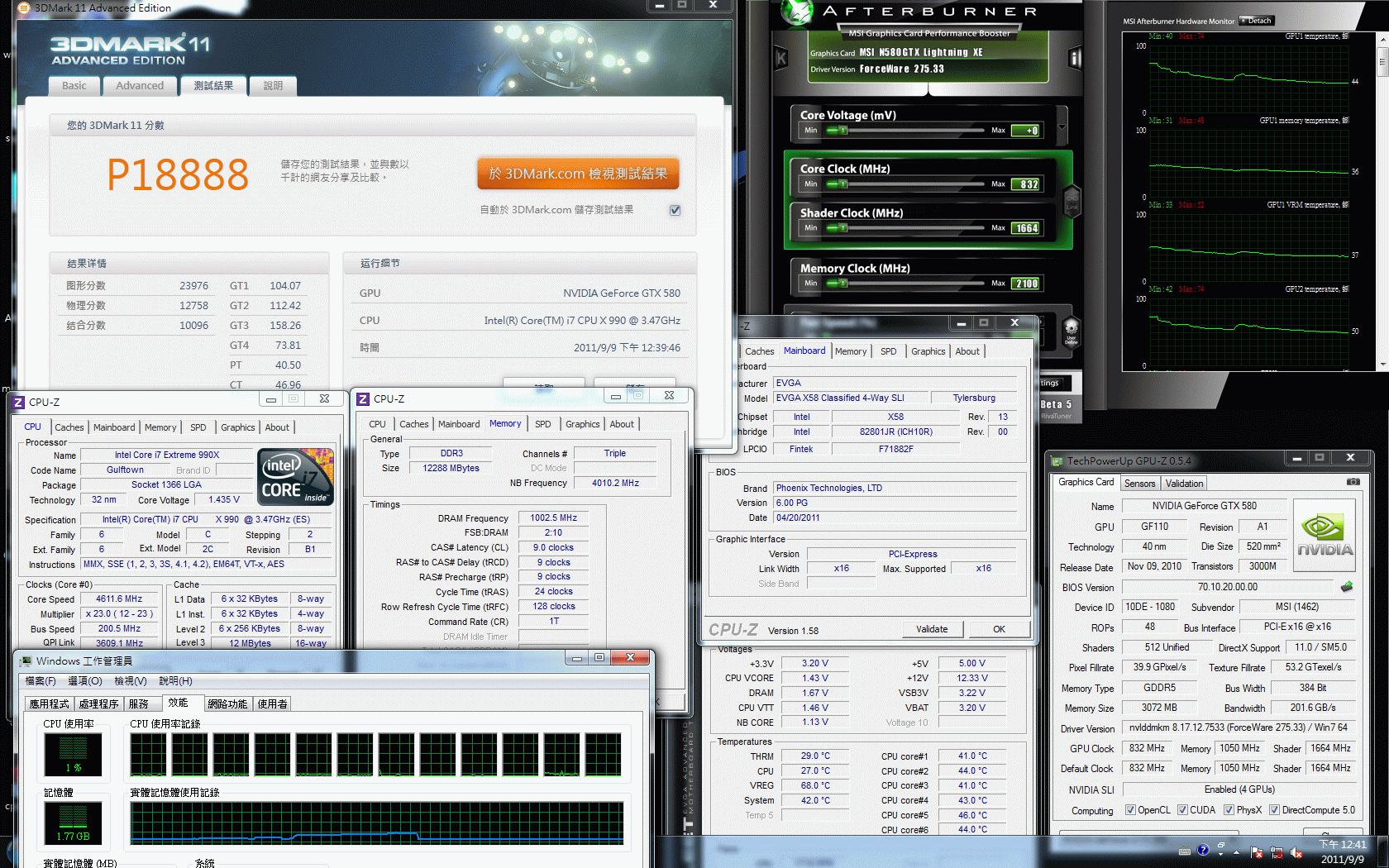Click the Memory Clock value field 2100
The height and width of the screenshot is (868, 1389).
1027,284
